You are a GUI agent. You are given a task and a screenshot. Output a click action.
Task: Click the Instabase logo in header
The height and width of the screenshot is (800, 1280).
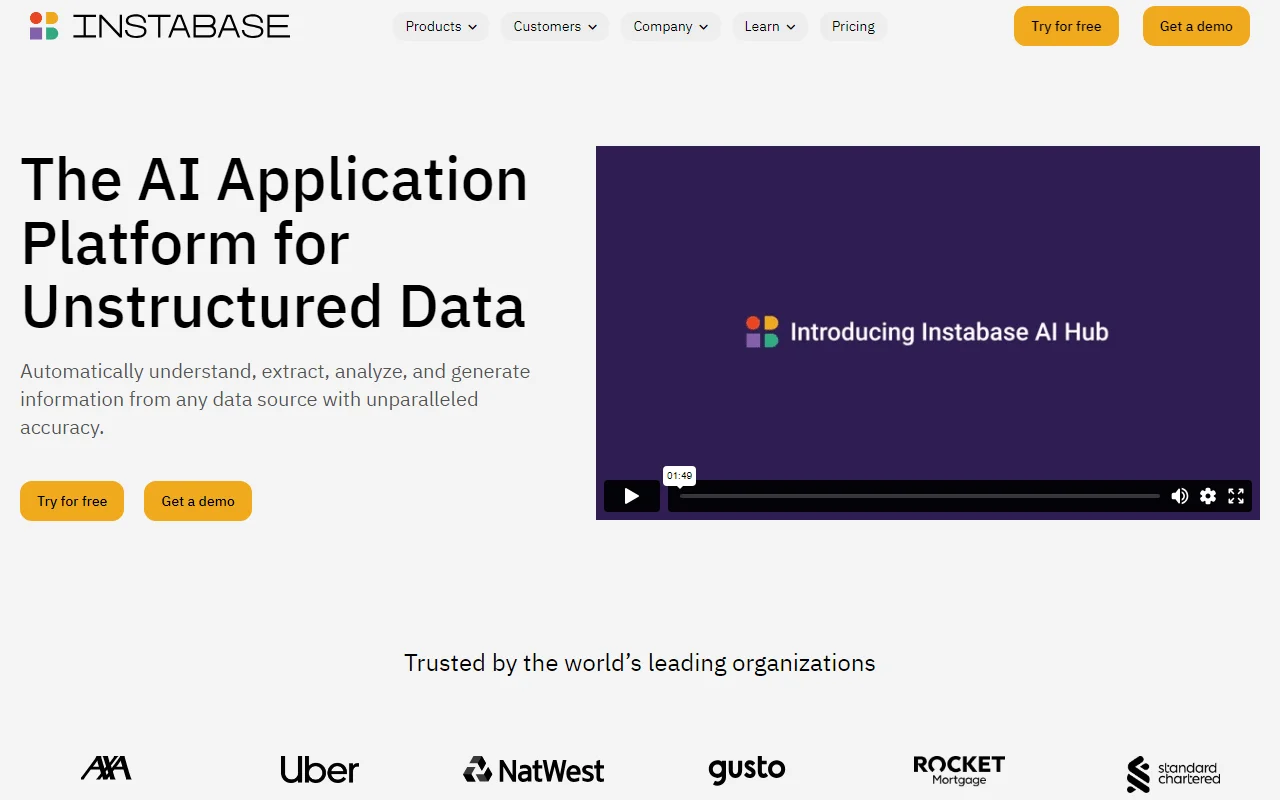click(160, 26)
